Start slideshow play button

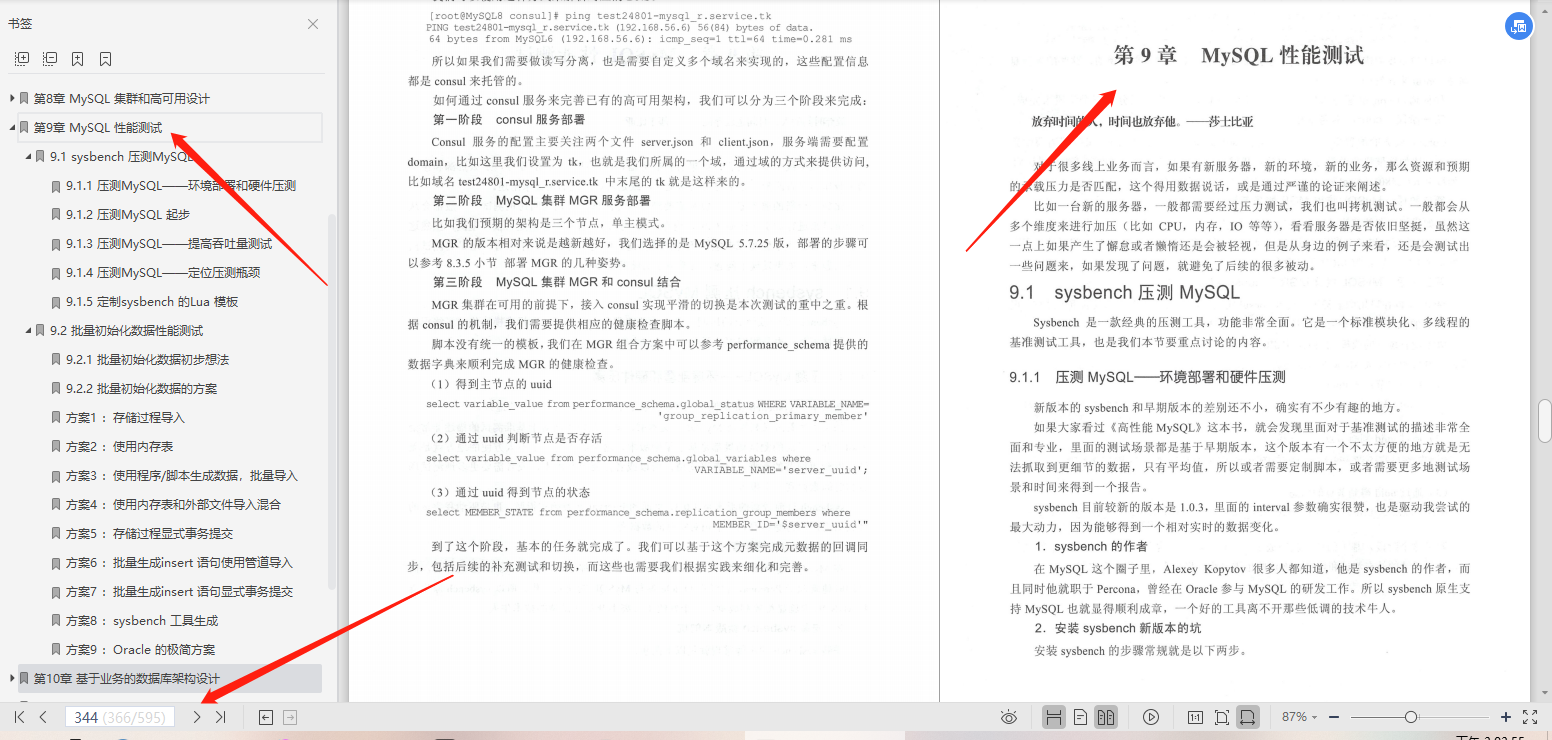[x=1151, y=717]
